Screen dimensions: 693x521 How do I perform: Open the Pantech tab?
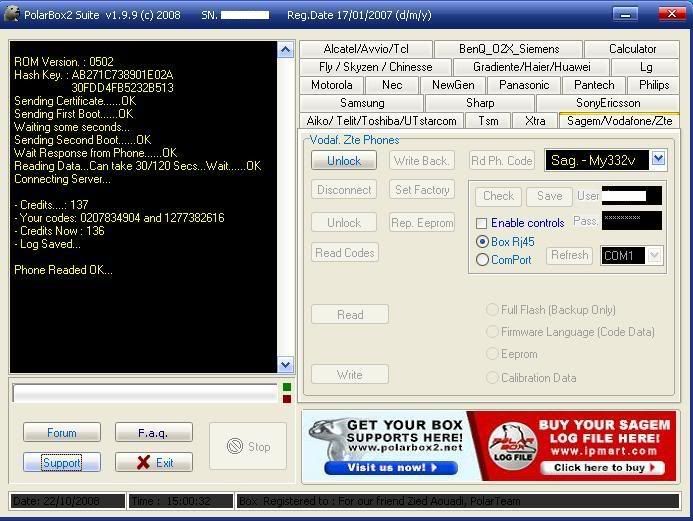tap(594, 85)
